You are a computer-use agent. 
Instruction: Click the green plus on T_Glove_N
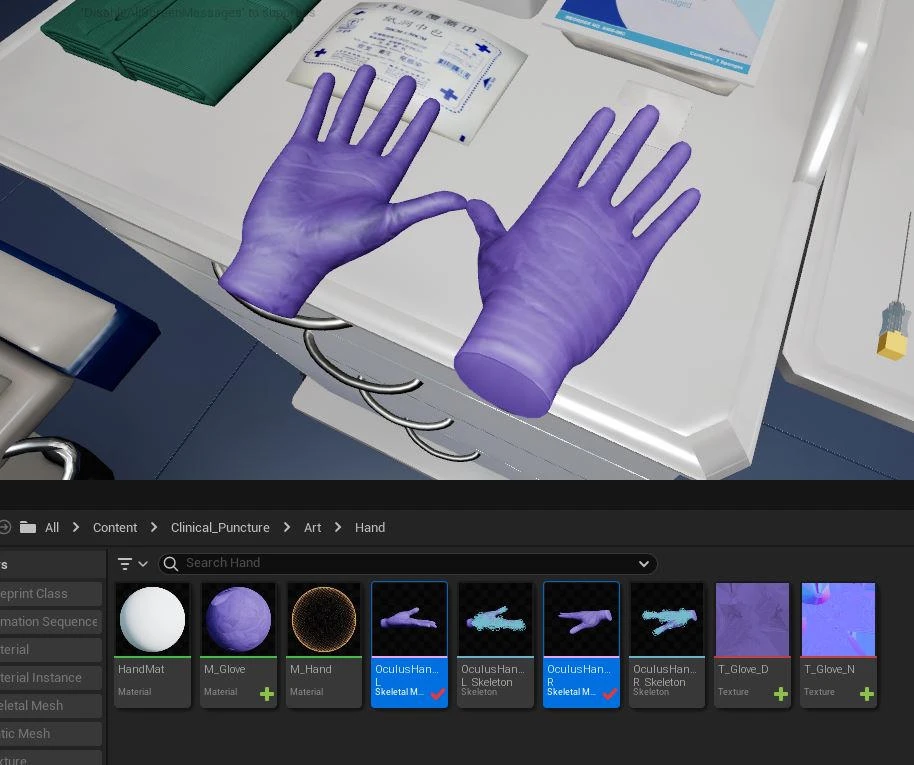[867, 694]
